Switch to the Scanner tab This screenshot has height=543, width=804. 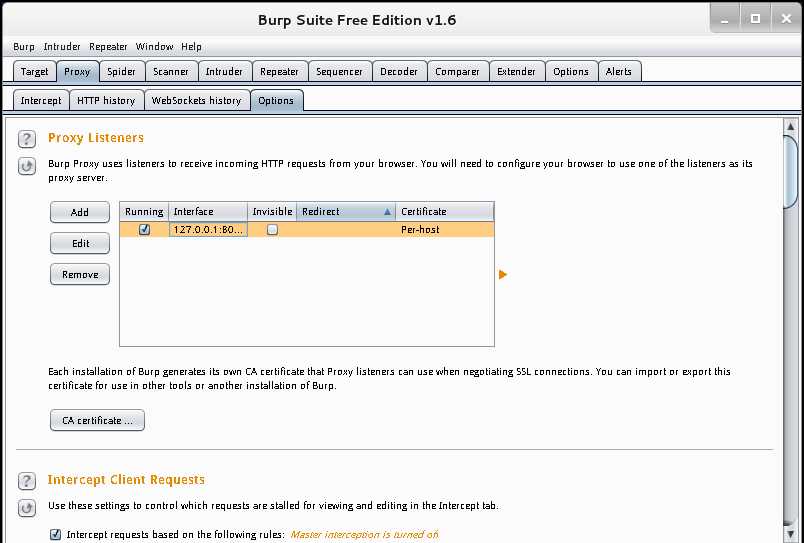tap(171, 72)
